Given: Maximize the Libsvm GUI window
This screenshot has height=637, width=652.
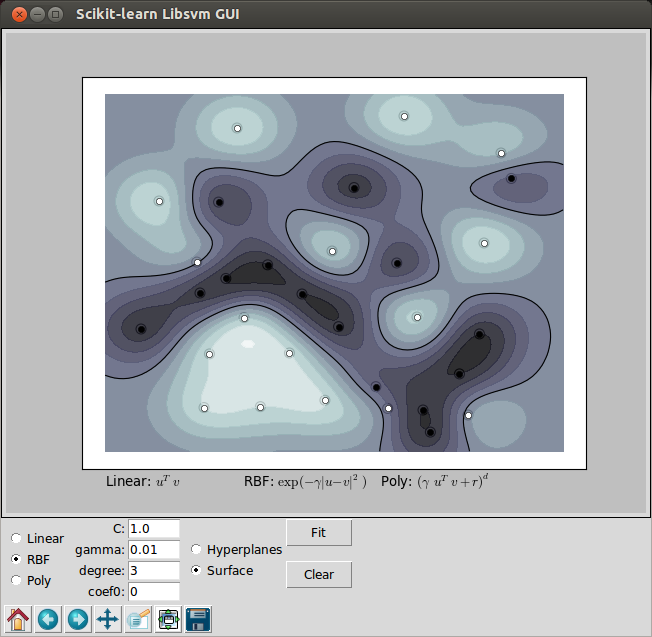Looking at the screenshot, I should (55, 15).
